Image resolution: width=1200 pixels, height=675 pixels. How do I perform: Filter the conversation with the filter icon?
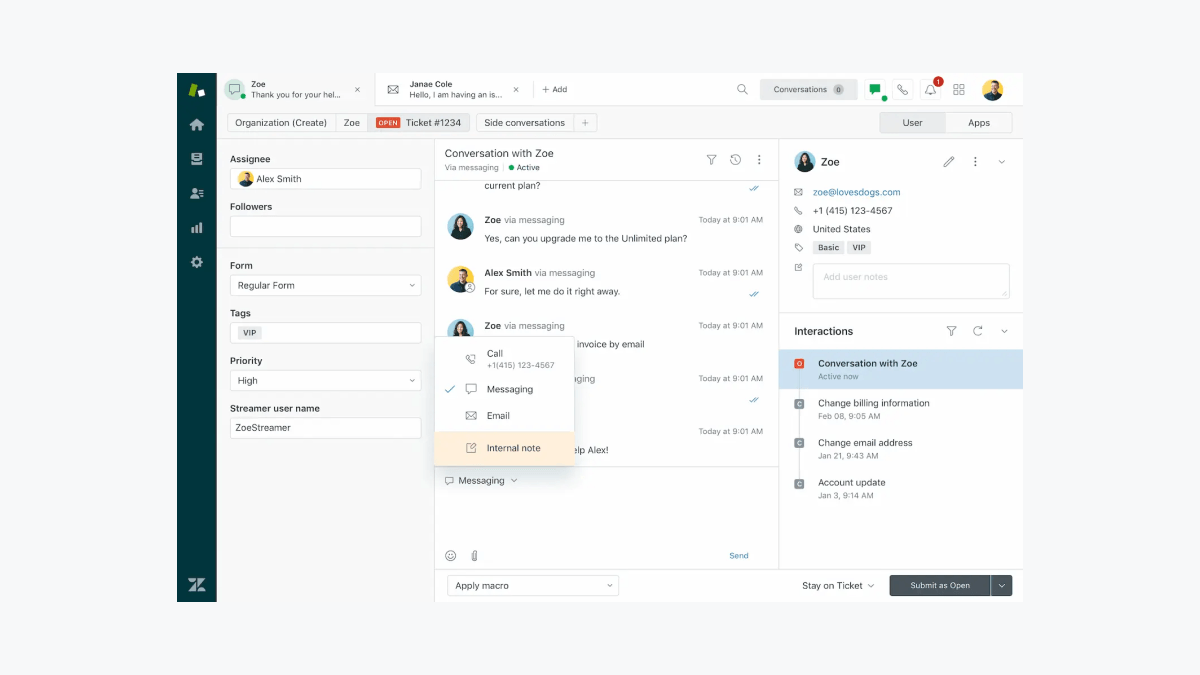711,160
